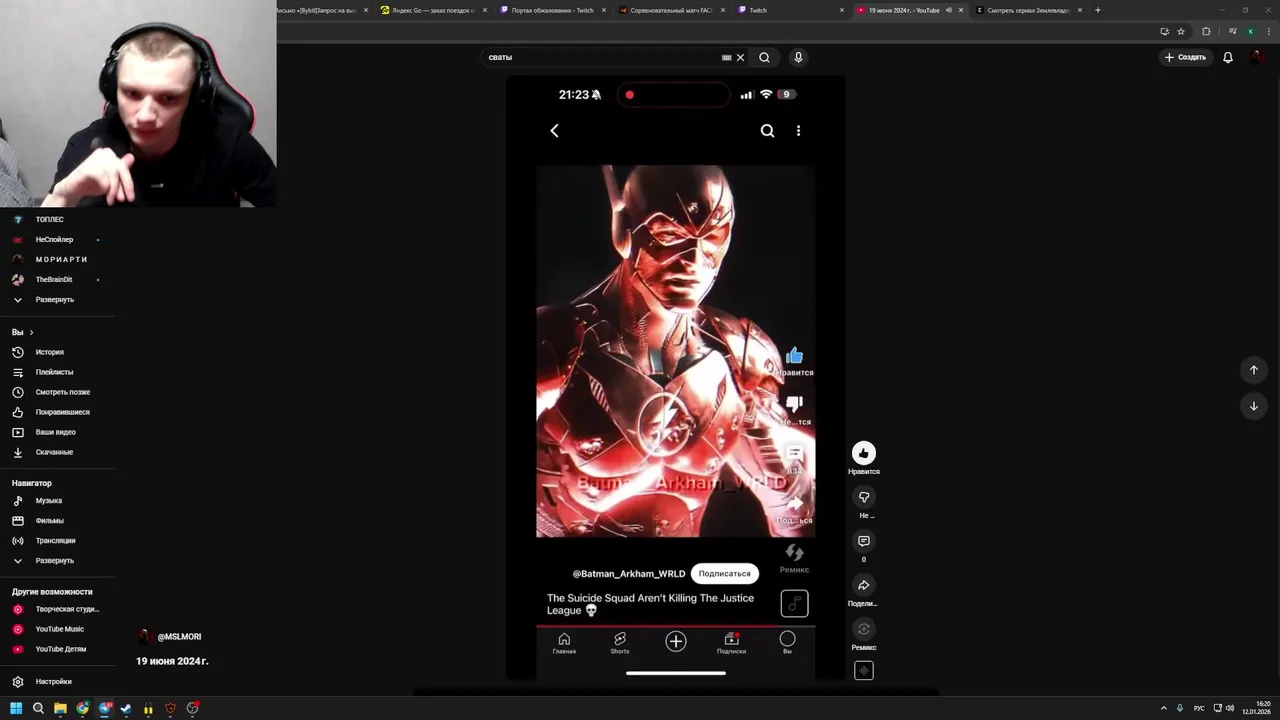Open Windows taskbar search

point(38,708)
